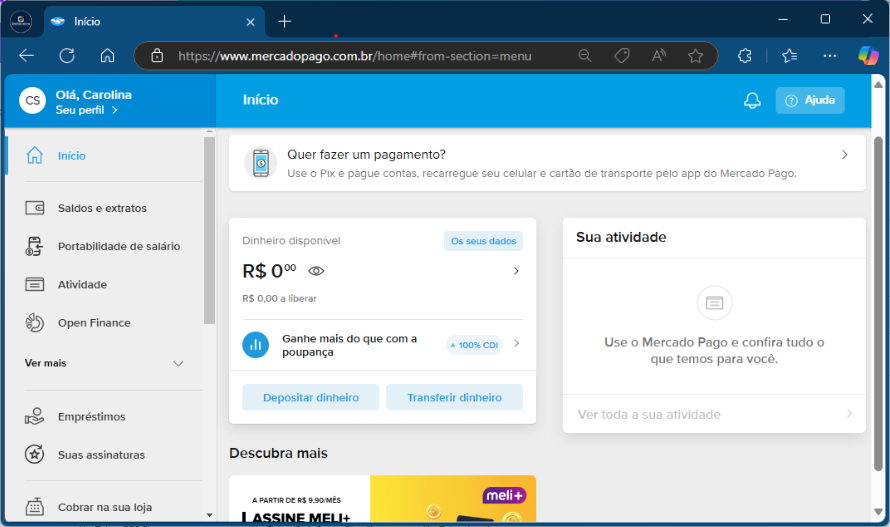Close the Início browser tab
This screenshot has height=527, width=890.
[250, 22]
